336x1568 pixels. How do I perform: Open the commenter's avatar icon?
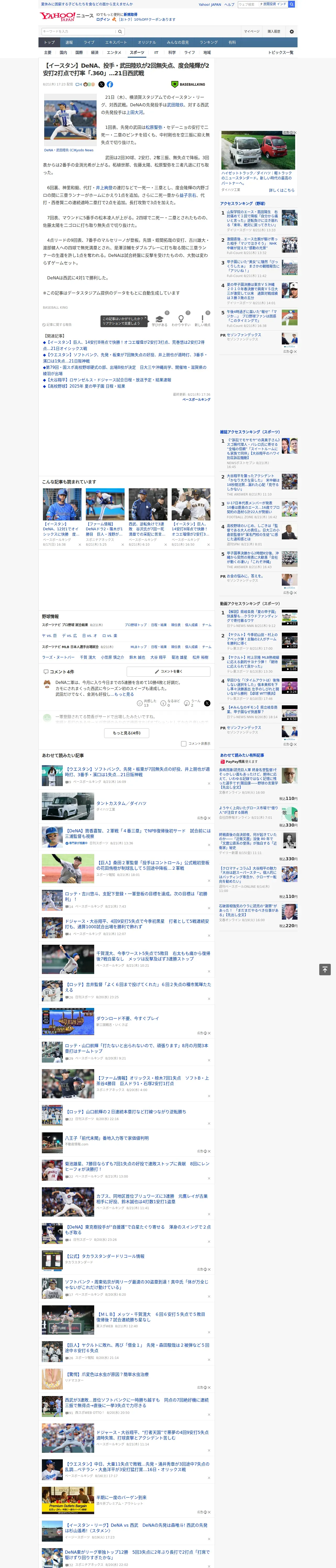47,684
